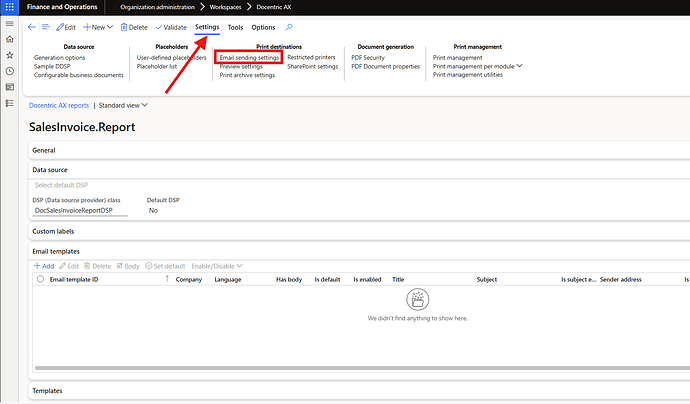The image size is (690, 404).
Task: Select the Options tab
Action: click(x=263, y=27)
